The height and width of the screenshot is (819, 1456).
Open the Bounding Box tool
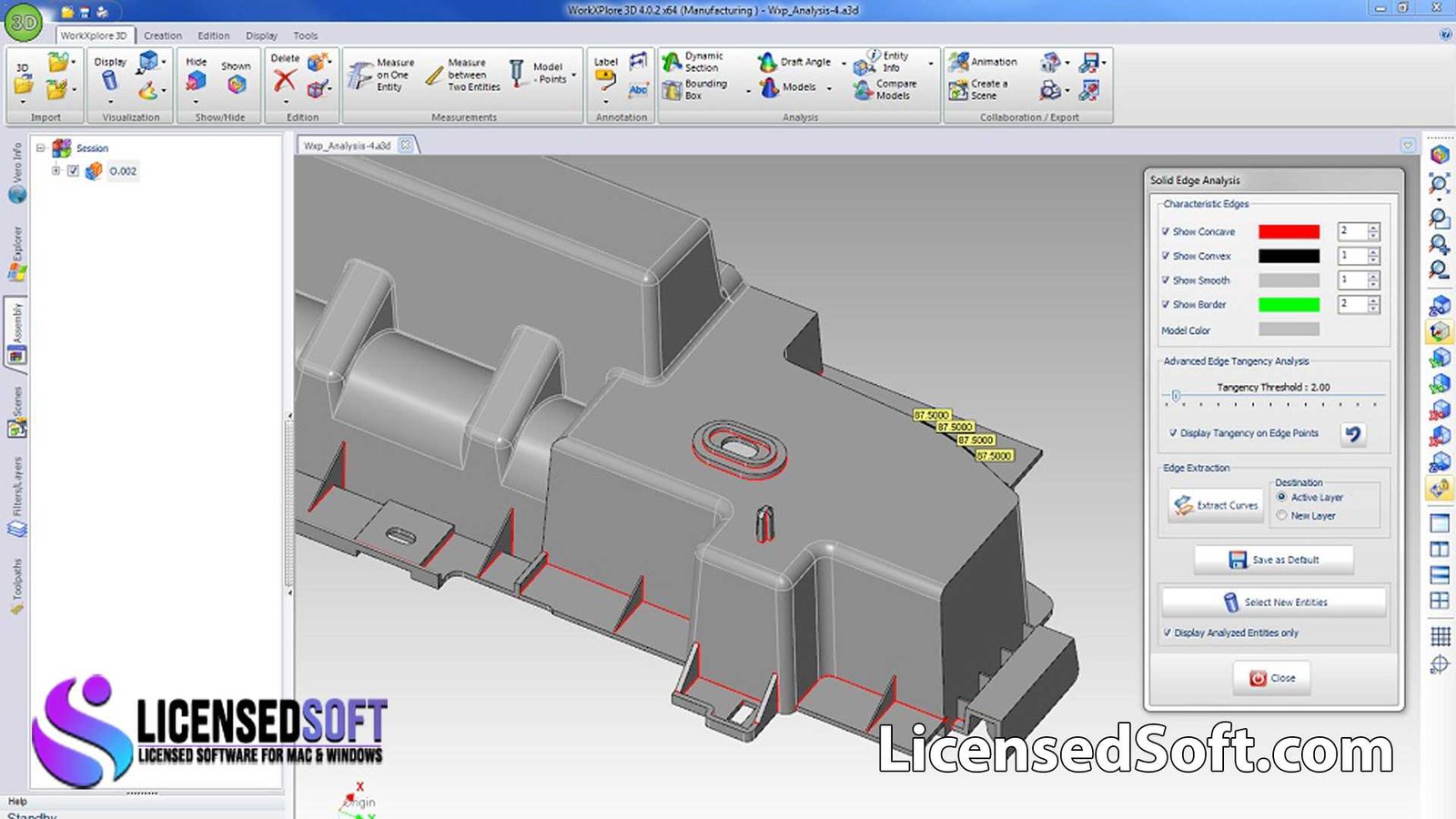694,89
